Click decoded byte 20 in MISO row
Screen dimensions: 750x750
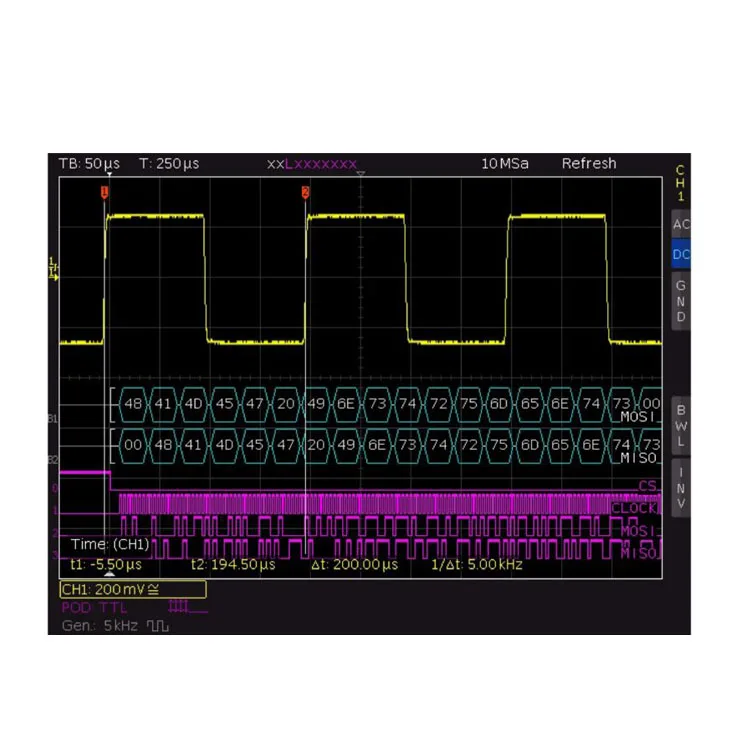coord(316,445)
